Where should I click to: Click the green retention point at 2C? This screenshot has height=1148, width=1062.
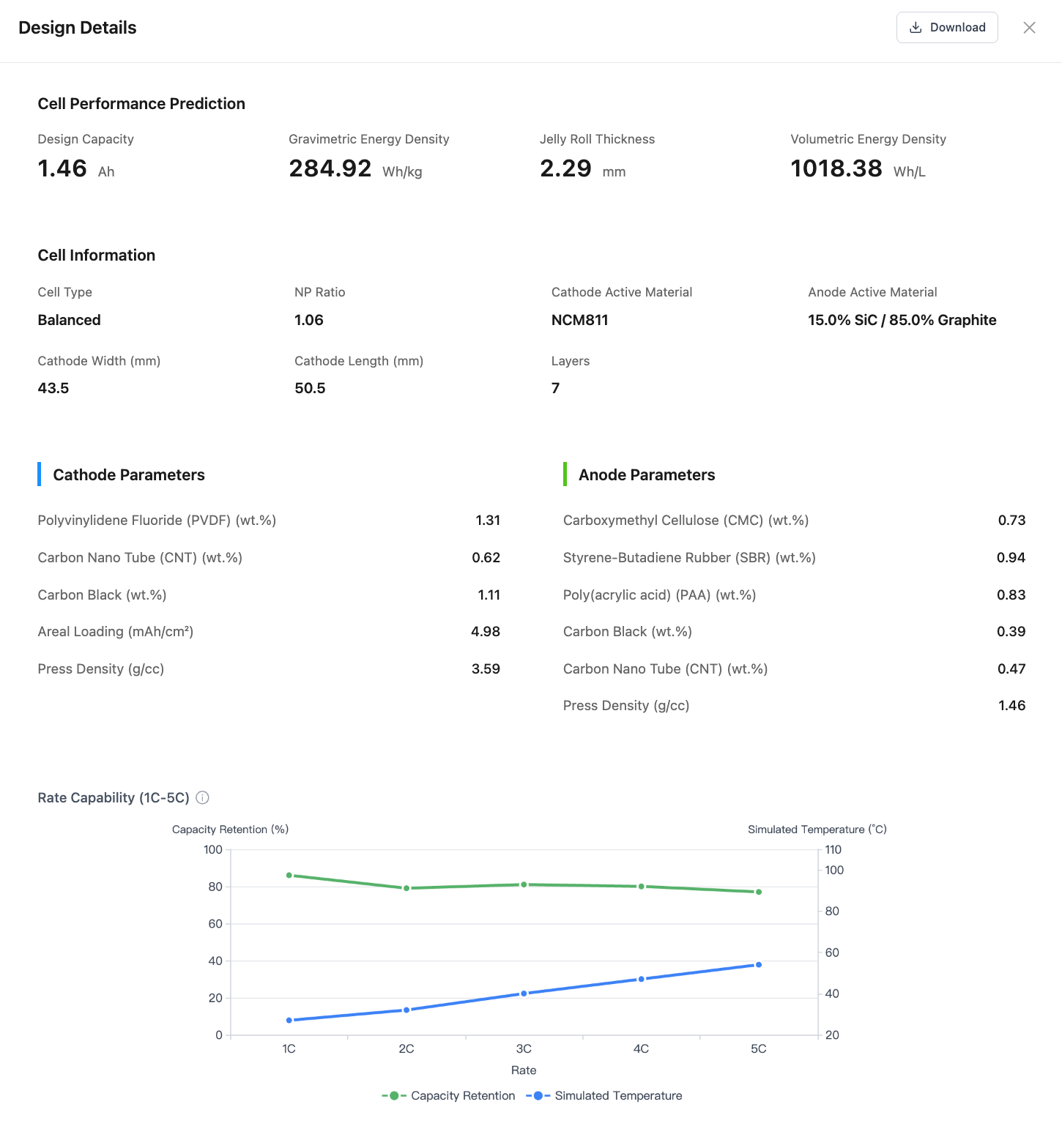click(x=406, y=888)
